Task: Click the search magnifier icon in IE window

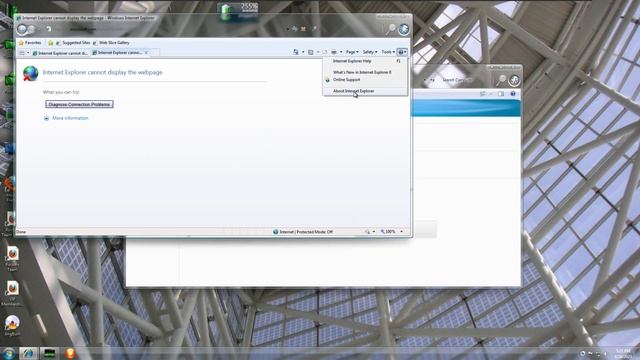Action: 391,29
